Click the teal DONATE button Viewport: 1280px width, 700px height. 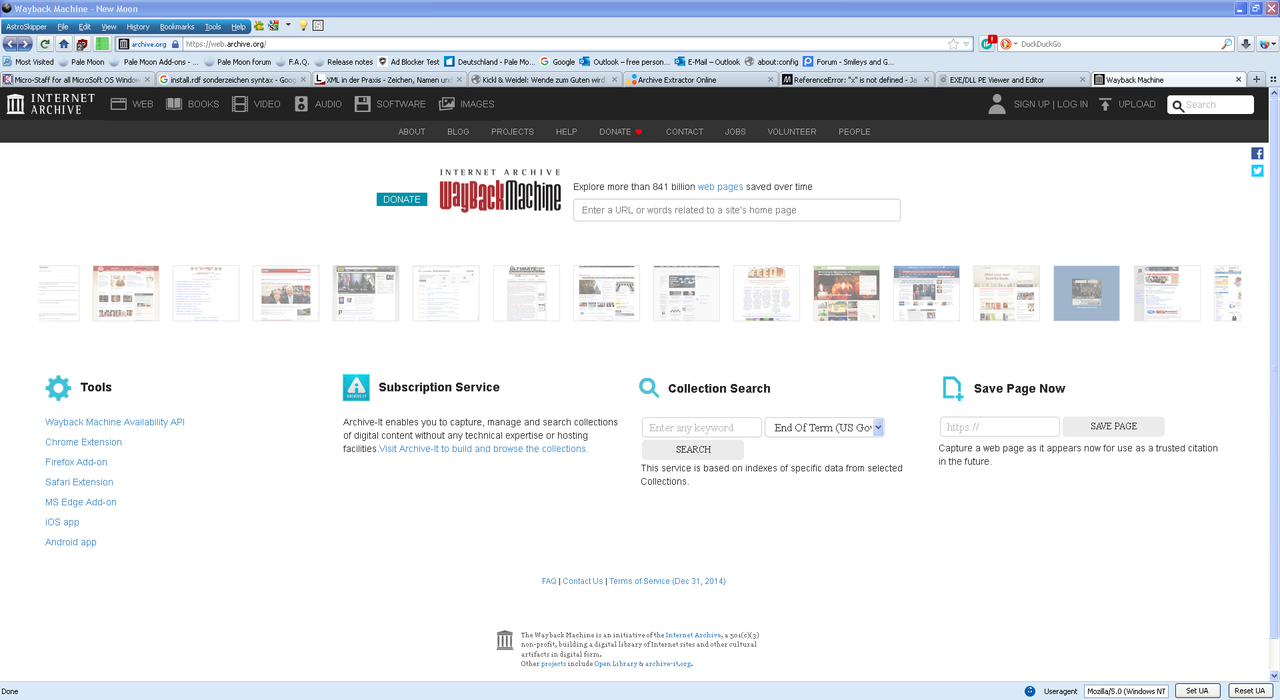click(x=402, y=199)
